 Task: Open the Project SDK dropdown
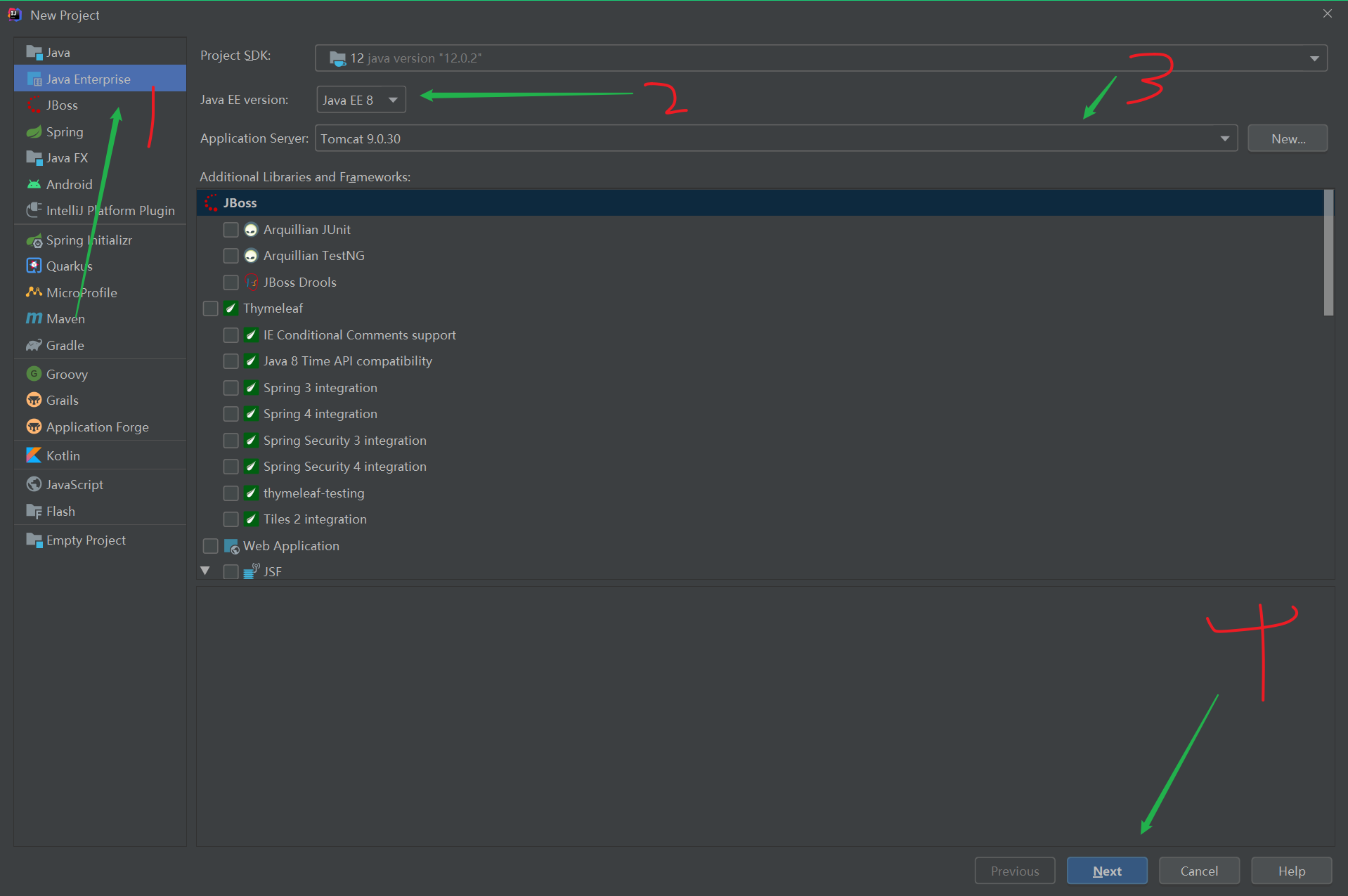[821, 58]
